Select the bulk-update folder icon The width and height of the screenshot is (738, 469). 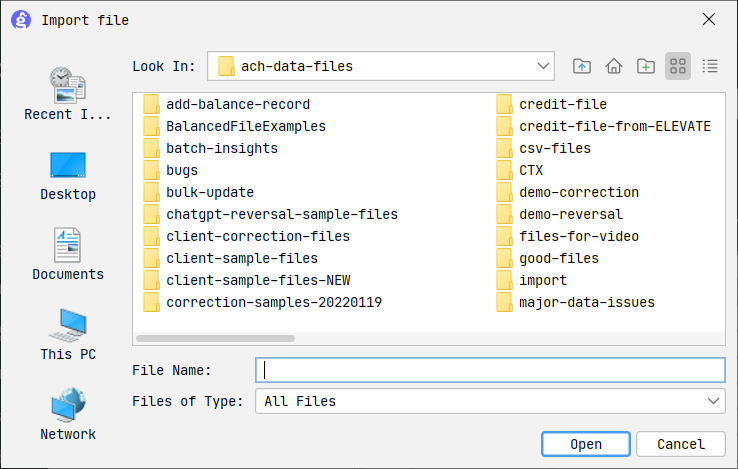click(151, 192)
